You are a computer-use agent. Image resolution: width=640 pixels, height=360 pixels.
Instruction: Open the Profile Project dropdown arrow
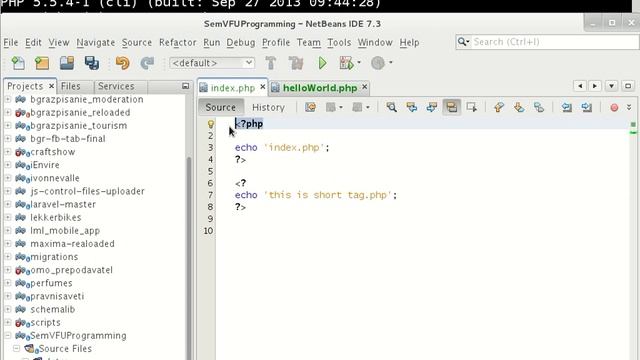(390, 63)
